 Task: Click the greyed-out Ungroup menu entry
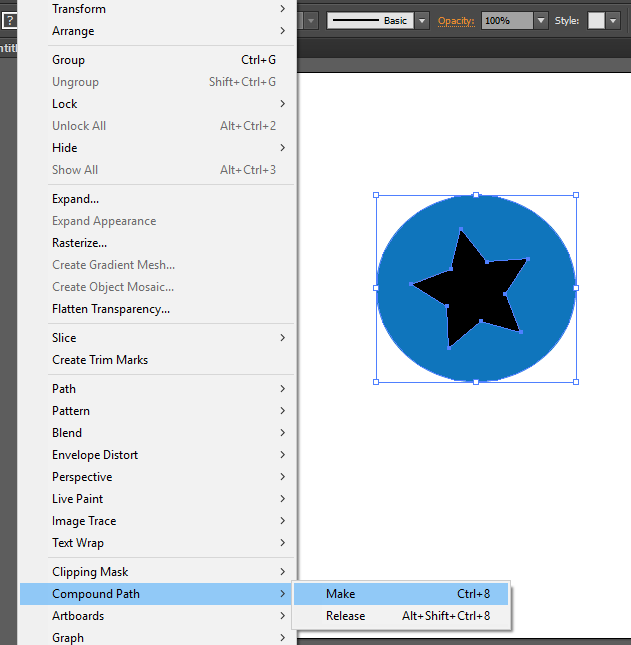tap(158, 82)
